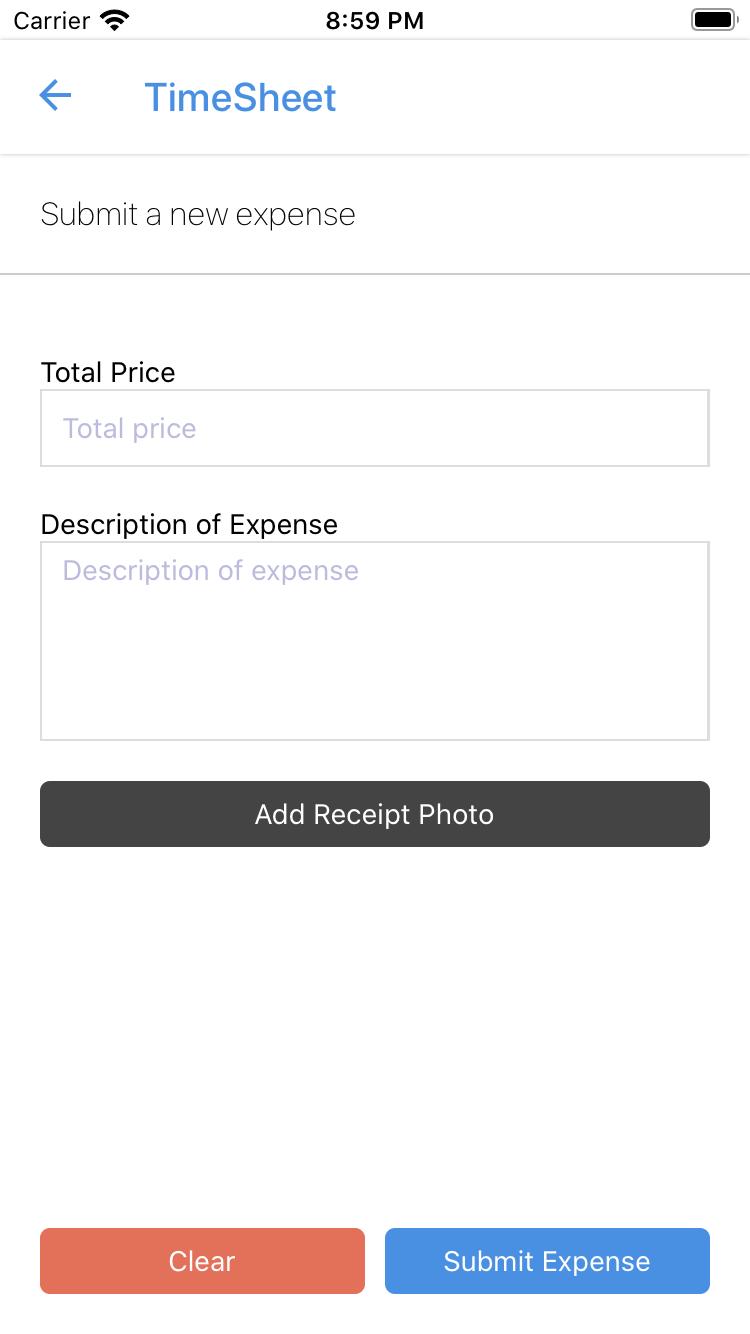750x1334 pixels.
Task: Click the Wi-Fi signal icon
Action: [116, 20]
